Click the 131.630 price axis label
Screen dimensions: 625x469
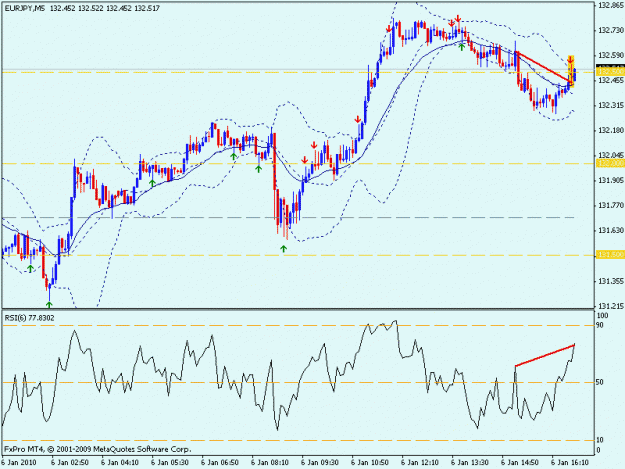(x=610, y=230)
